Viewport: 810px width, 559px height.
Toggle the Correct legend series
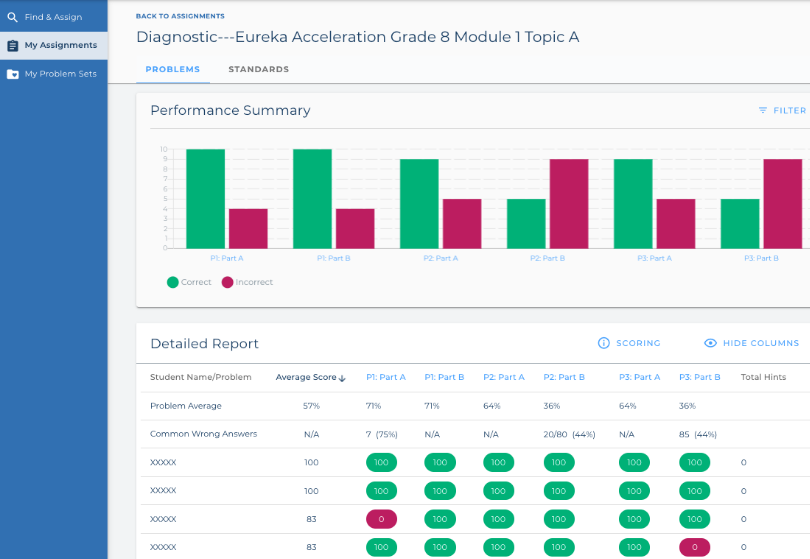click(x=173, y=282)
